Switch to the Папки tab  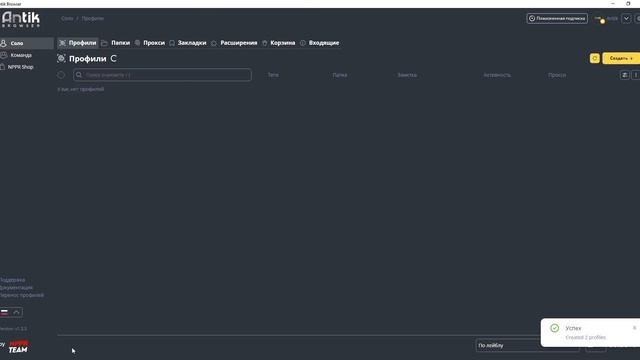tap(116, 43)
